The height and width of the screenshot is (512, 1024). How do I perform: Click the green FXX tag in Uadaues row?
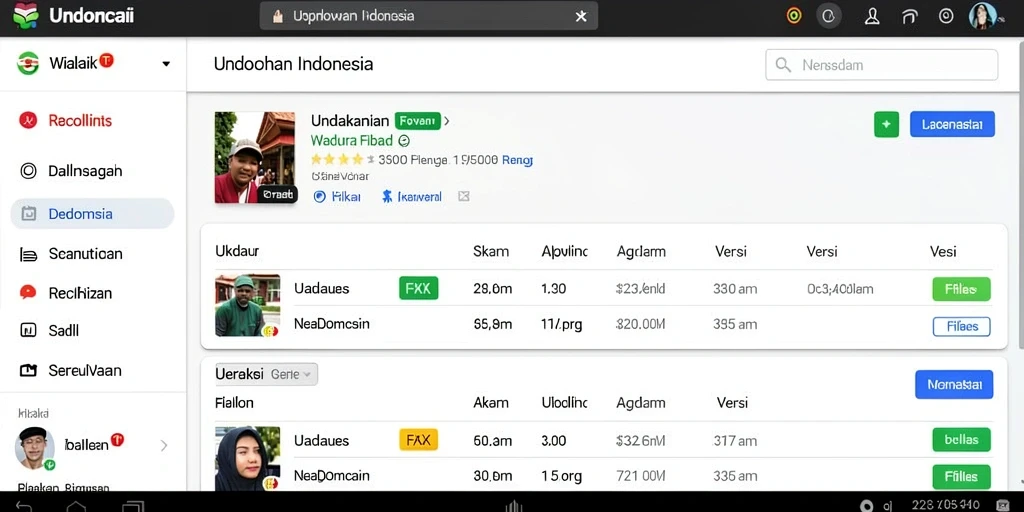419,288
